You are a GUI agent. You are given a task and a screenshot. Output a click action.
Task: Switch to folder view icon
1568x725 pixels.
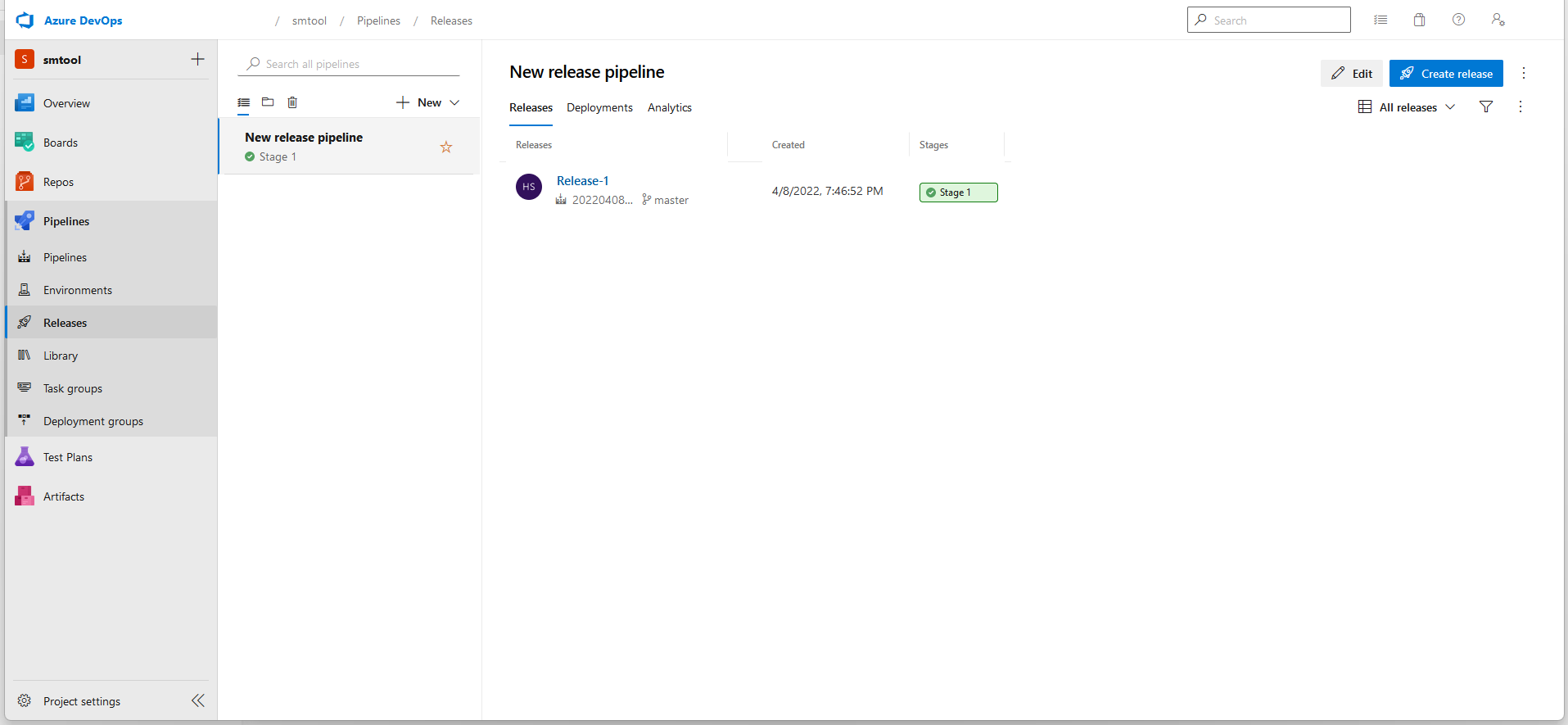pos(268,102)
